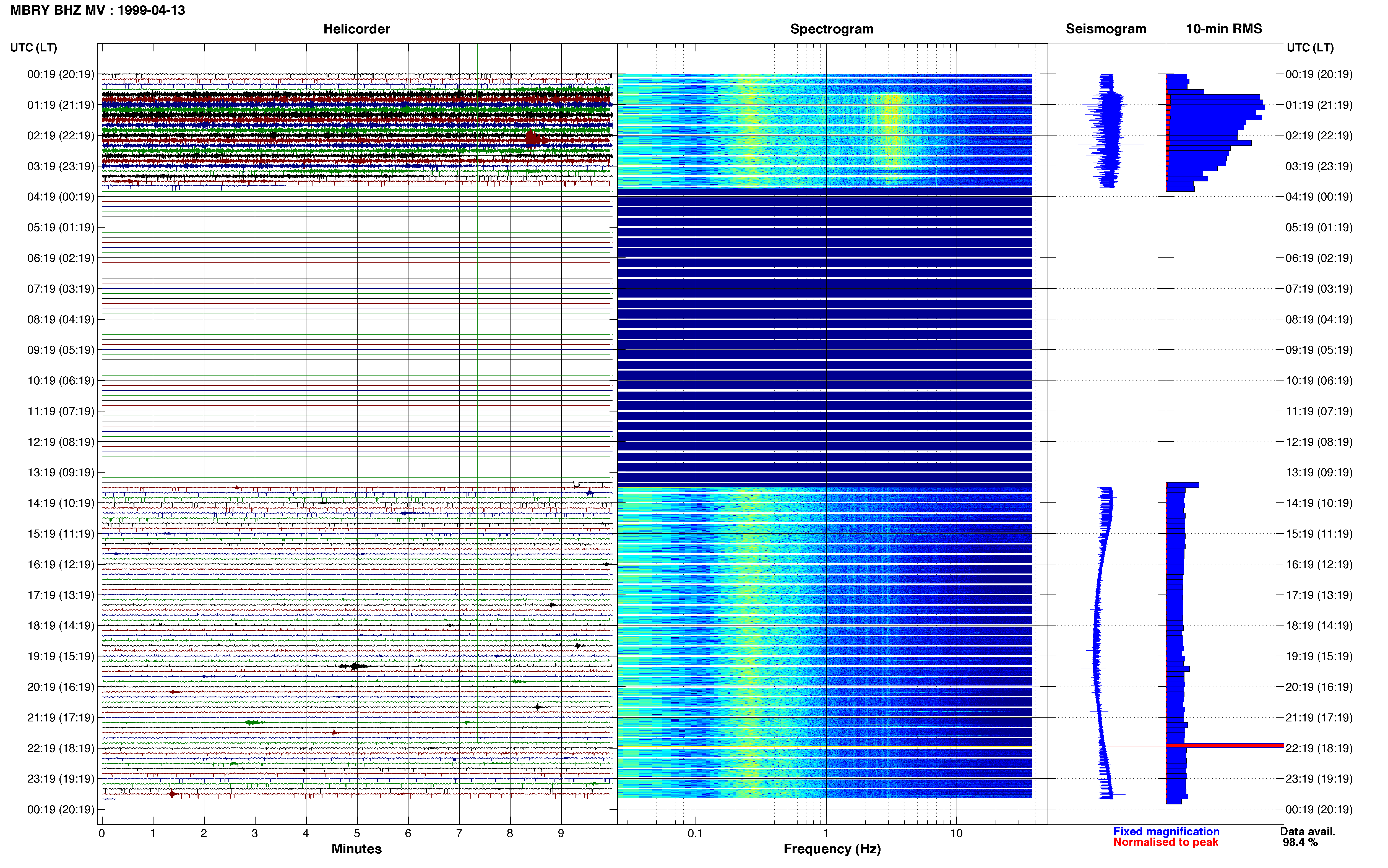Click helicorder time label '20:19 (16:19)'
This screenshot has width=1388, height=868.
(x=60, y=687)
